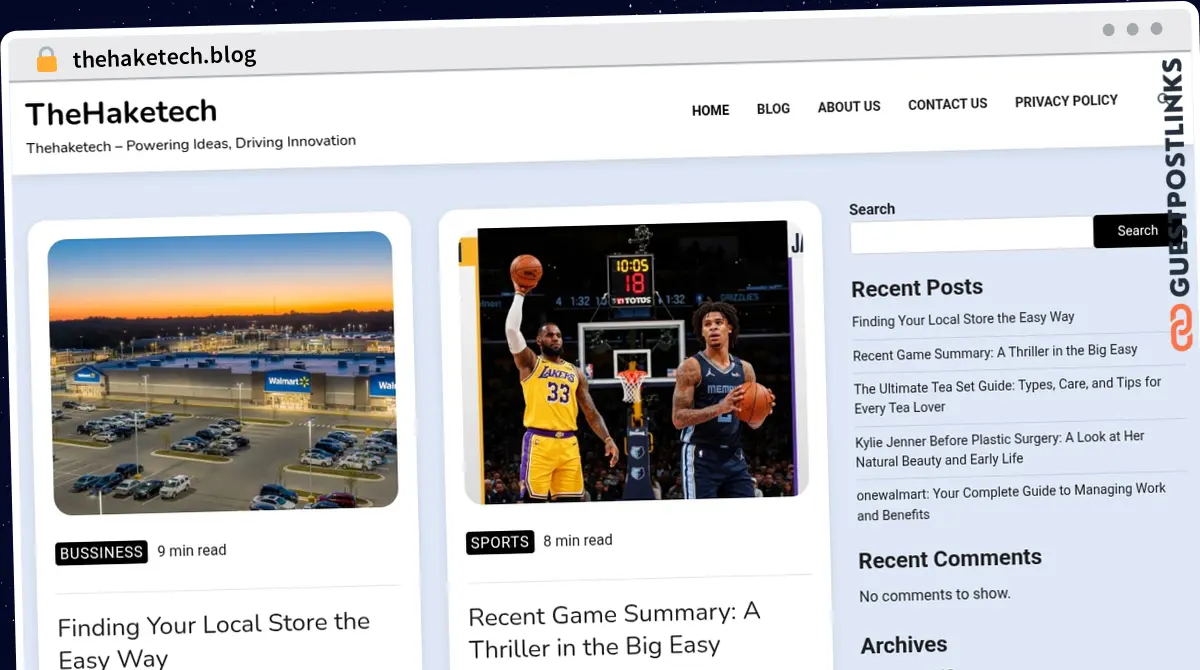This screenshot has height=670, width=1200.
Task: Open the ABOUT US page
Action: point(849,106)
